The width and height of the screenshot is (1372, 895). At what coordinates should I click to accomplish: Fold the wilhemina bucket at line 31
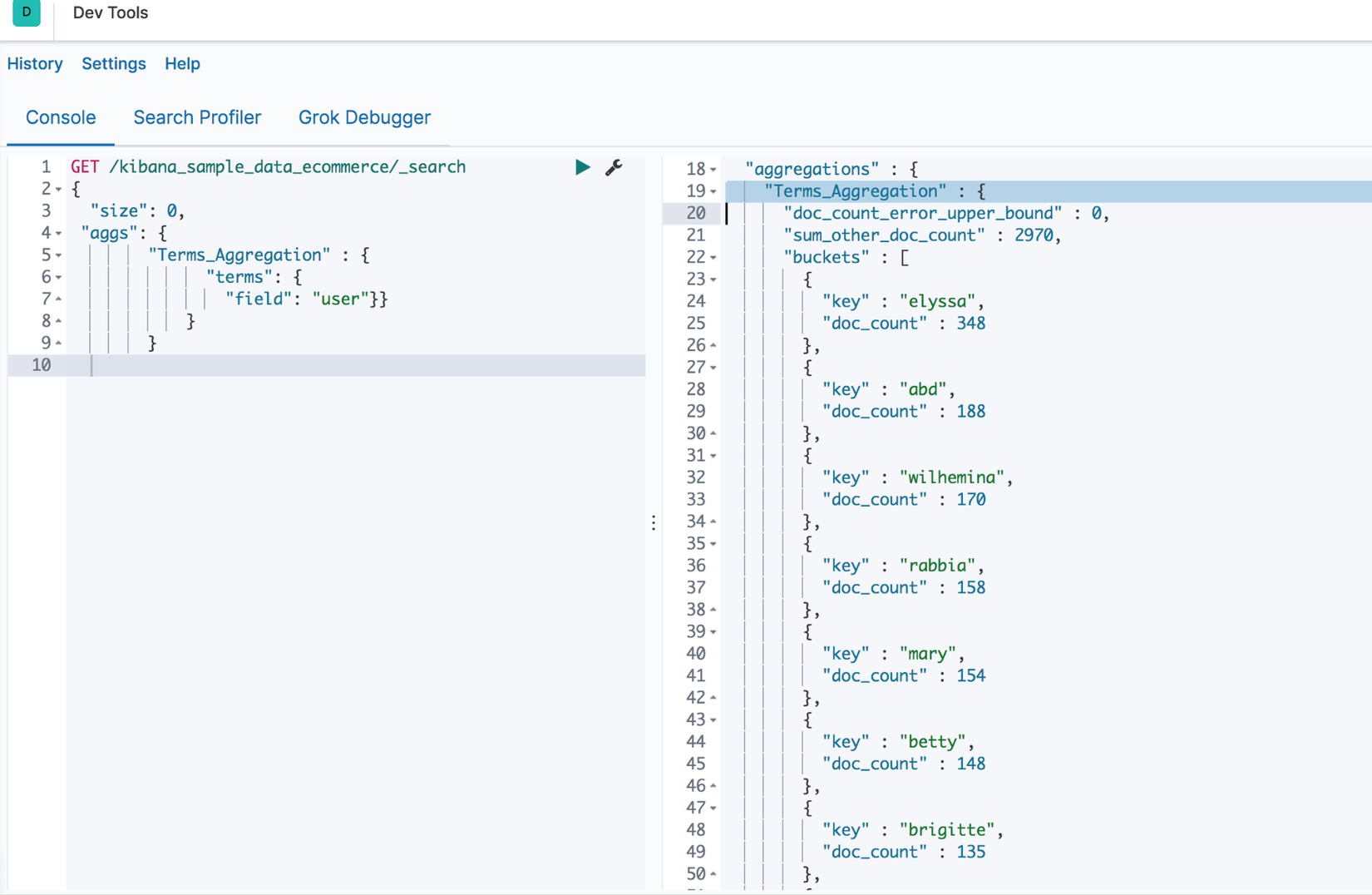(713, 456)
